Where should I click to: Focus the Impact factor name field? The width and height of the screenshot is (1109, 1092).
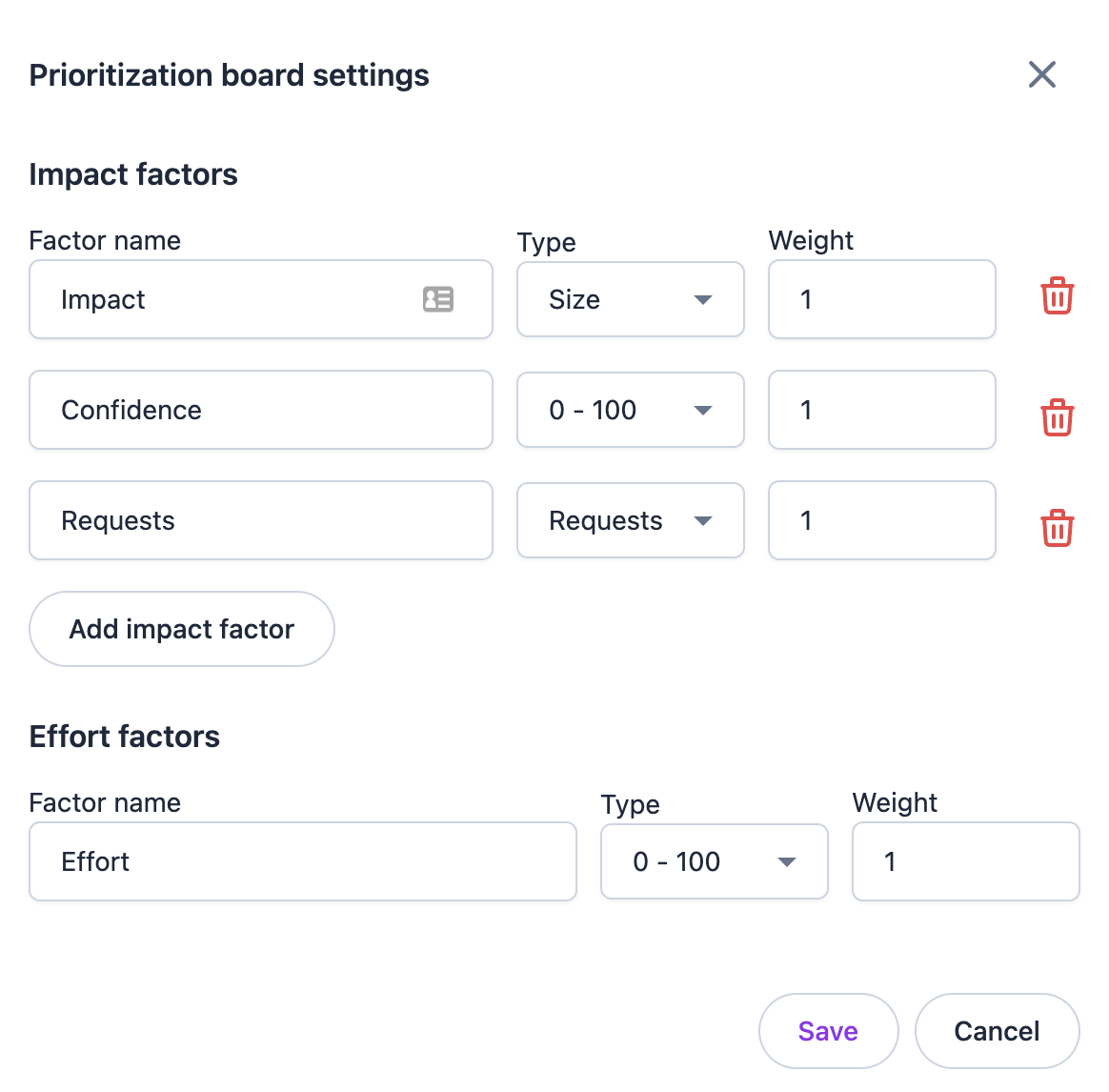coord(229,299)
